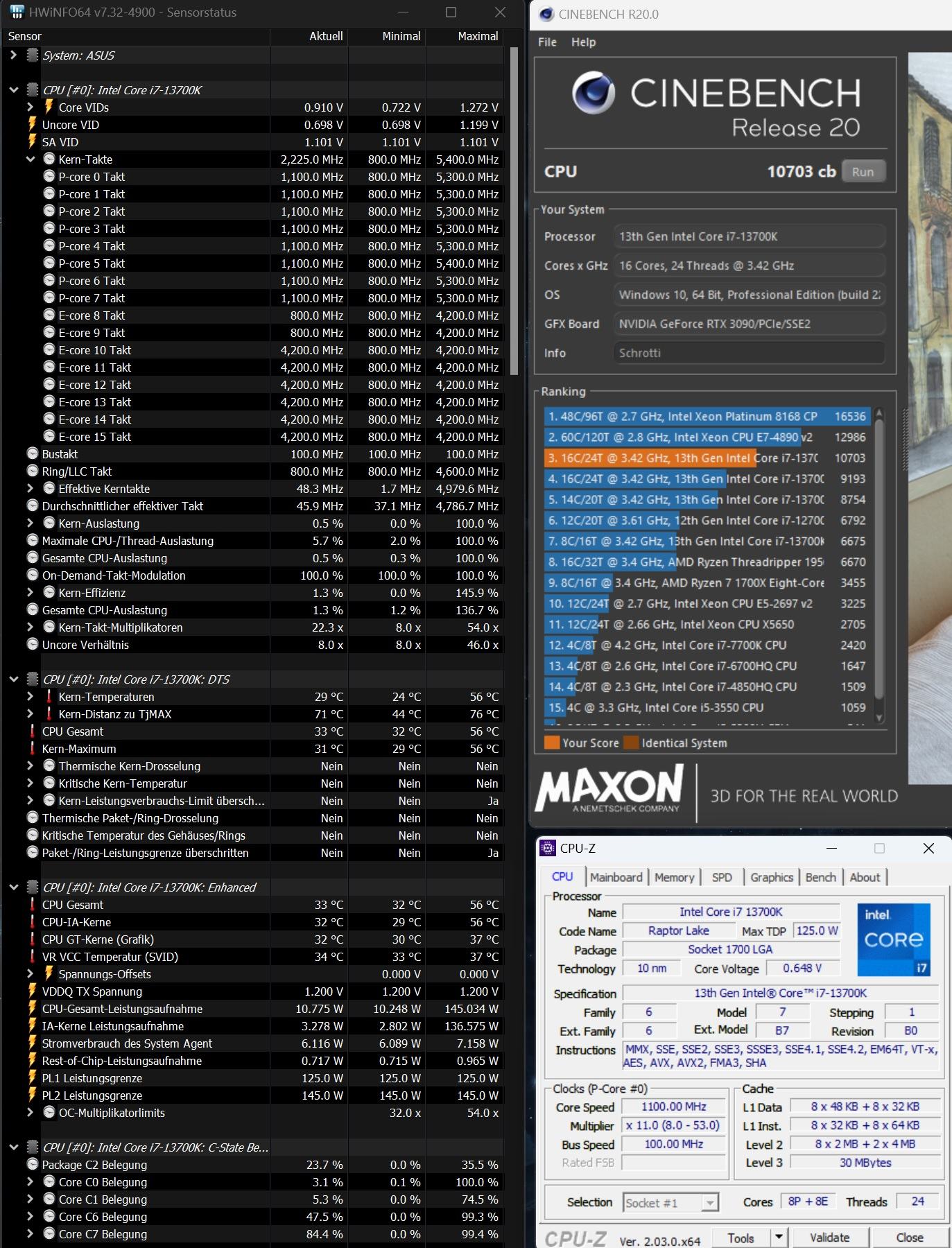Expand the Core VIDs row

(x=30, y=107)
